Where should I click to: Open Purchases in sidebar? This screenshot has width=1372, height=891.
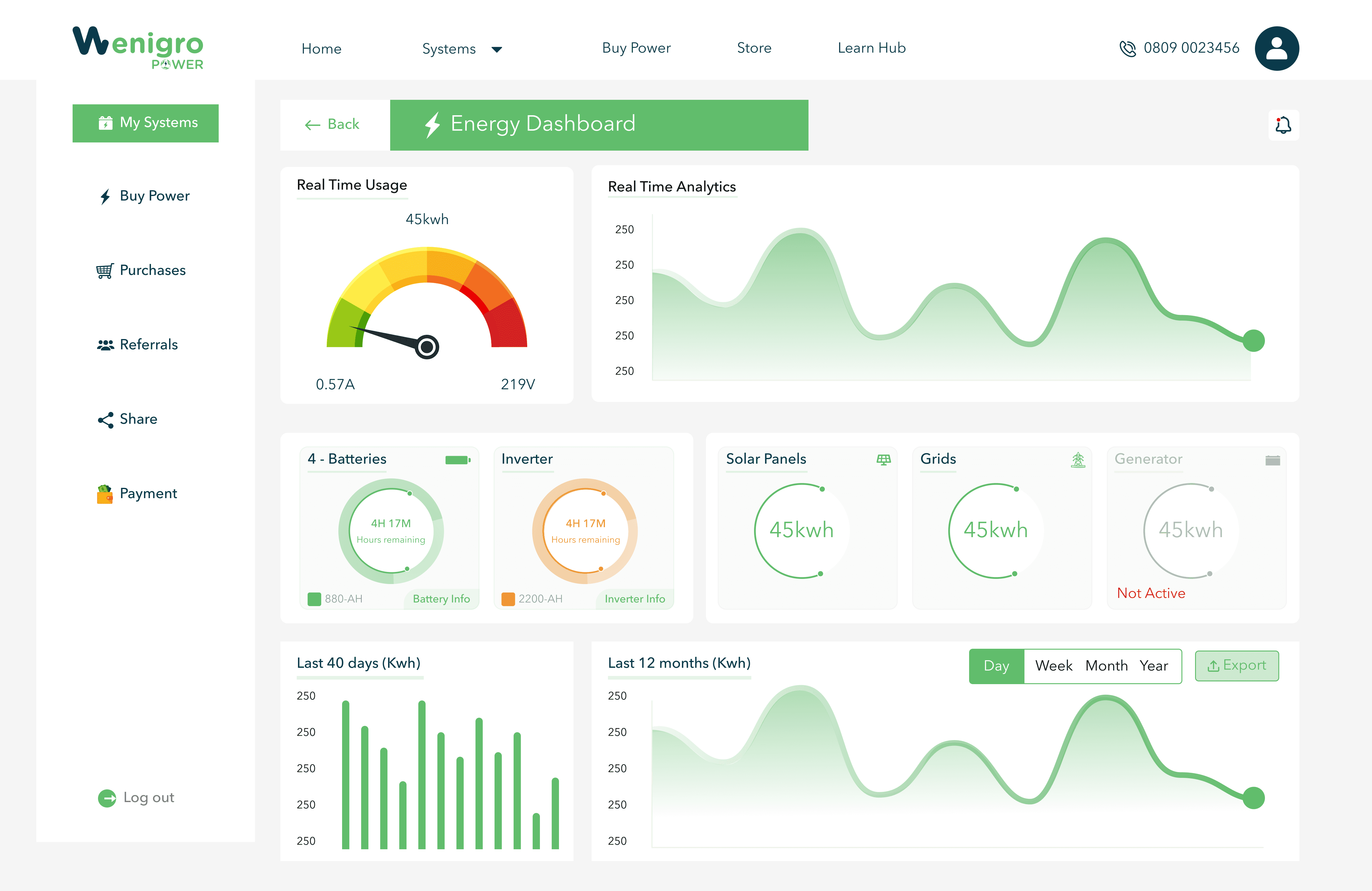141,270
